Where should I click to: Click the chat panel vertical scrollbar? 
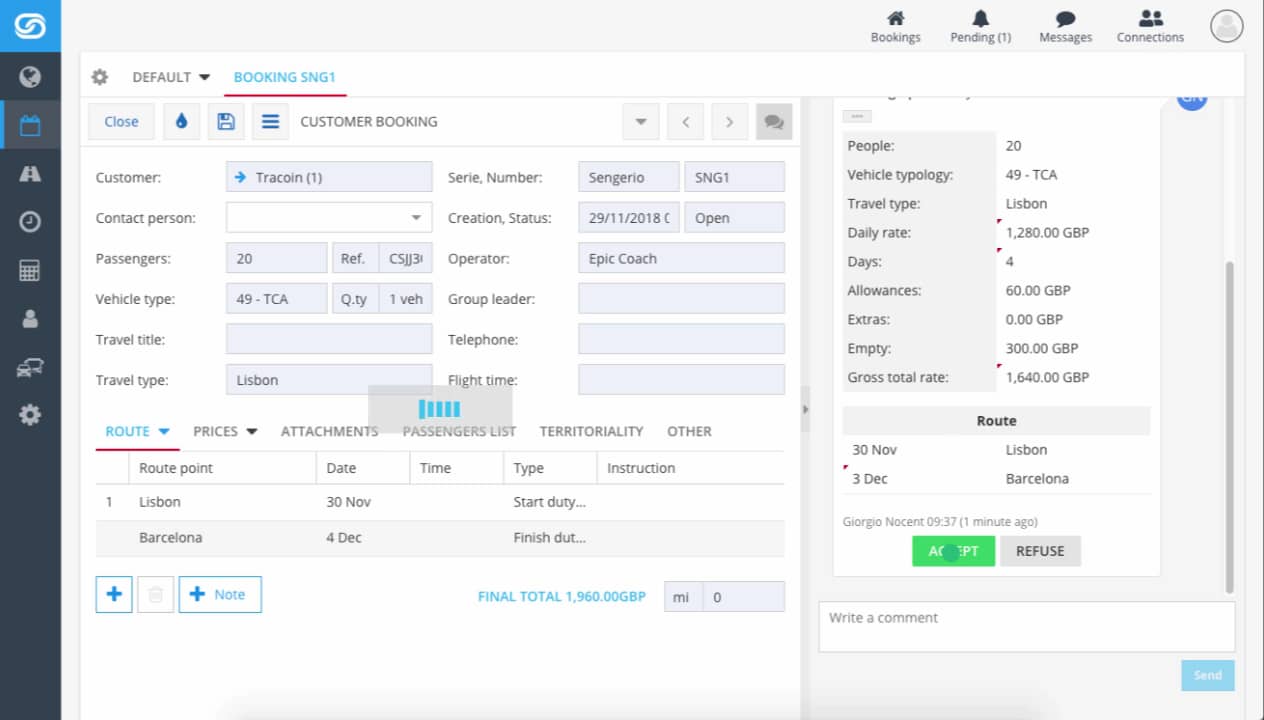(1229, 420)
